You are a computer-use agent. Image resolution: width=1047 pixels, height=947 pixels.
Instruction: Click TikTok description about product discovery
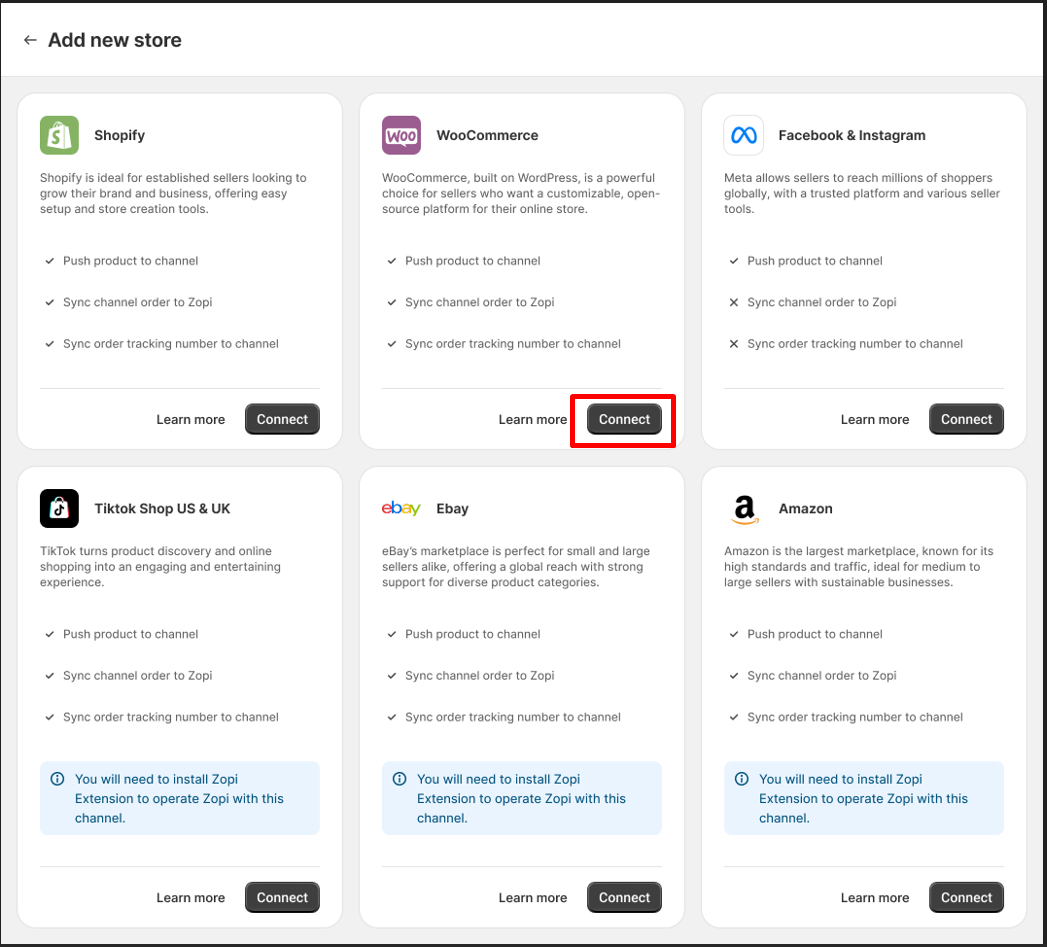(160, 567)
